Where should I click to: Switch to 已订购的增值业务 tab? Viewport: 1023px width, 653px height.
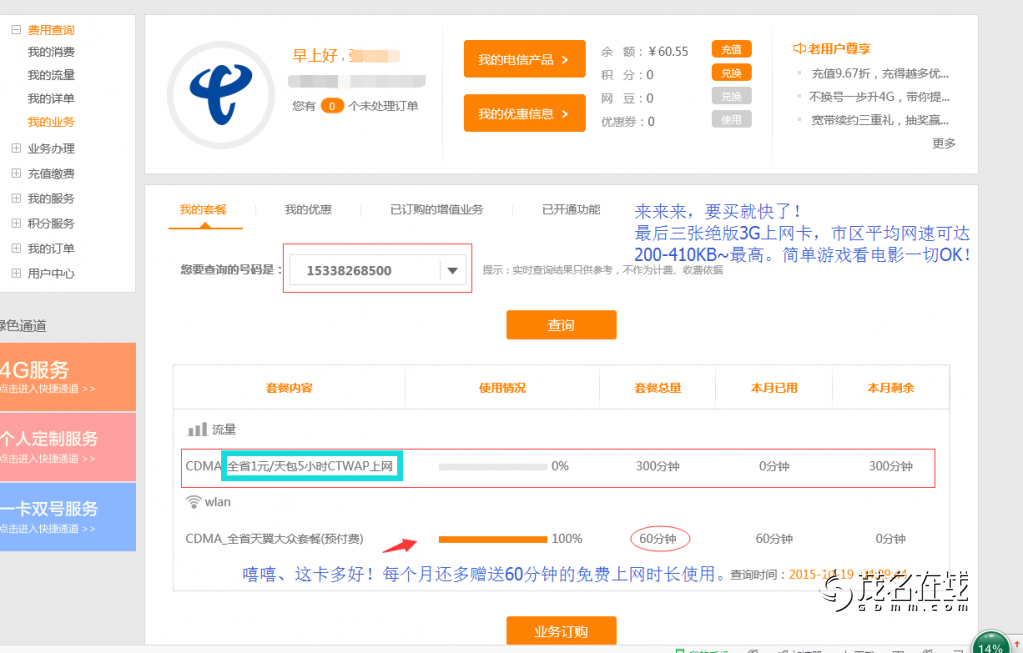[x=436, y=209]
